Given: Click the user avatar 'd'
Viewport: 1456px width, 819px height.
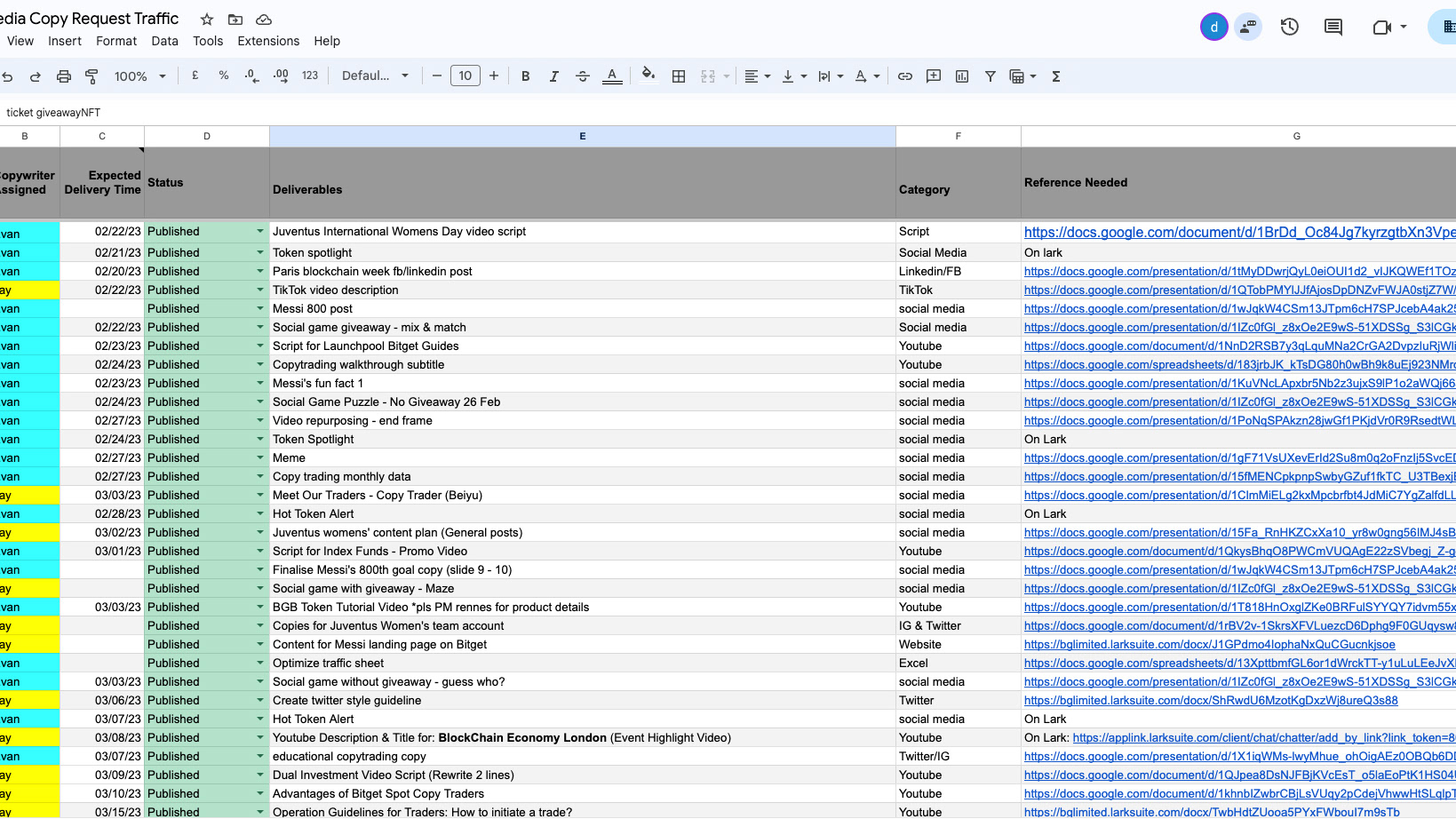Looking at the screenshot, I should click(1214, 28).
